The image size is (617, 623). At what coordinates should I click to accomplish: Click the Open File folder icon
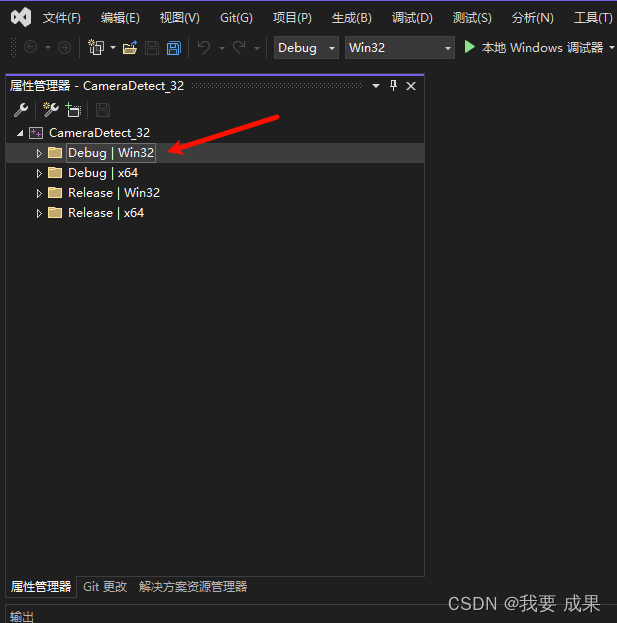(130, 48)
